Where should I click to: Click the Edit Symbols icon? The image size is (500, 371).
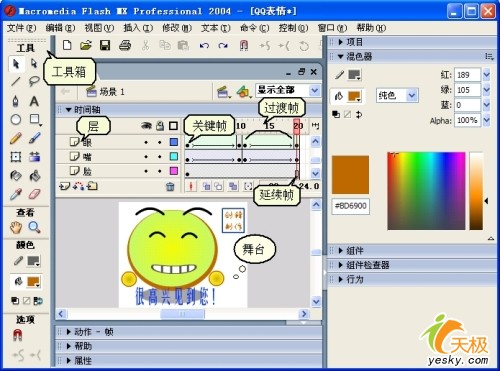pyautogui.click(x=244, y=91)
